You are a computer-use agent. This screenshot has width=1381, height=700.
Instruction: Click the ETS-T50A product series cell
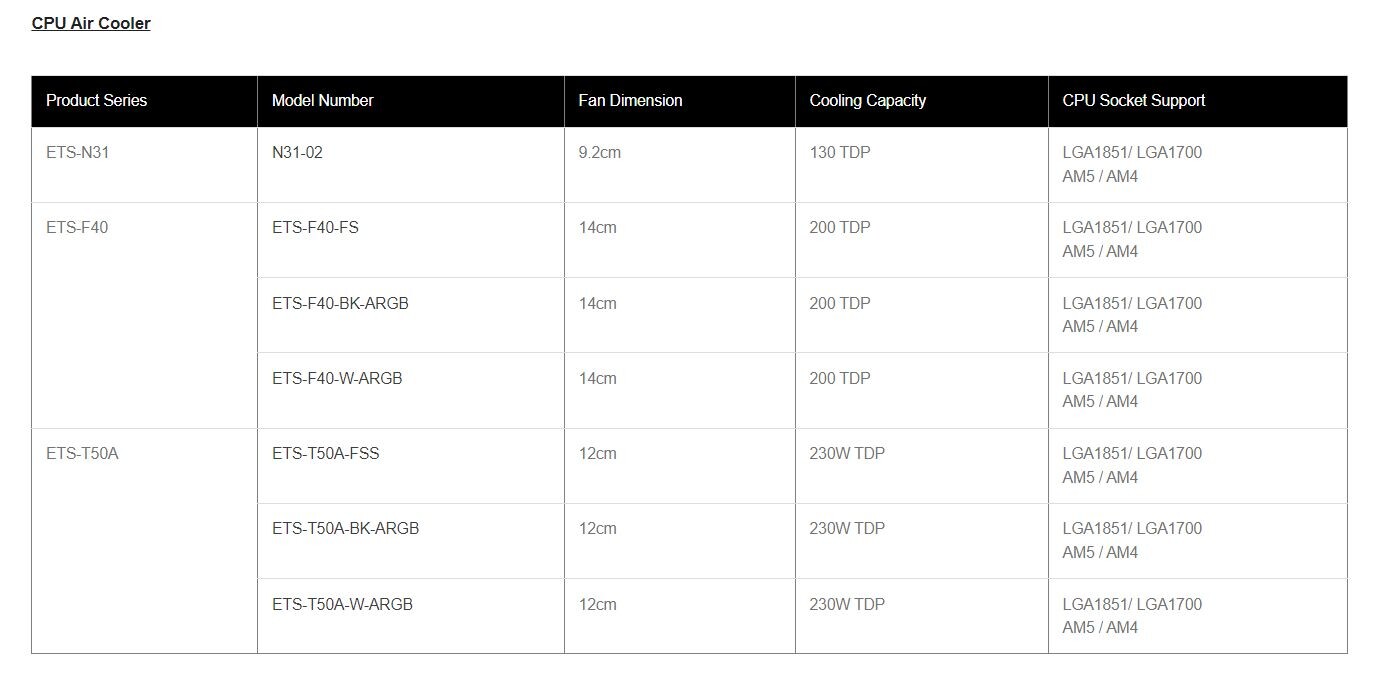(x=82, y=454)
